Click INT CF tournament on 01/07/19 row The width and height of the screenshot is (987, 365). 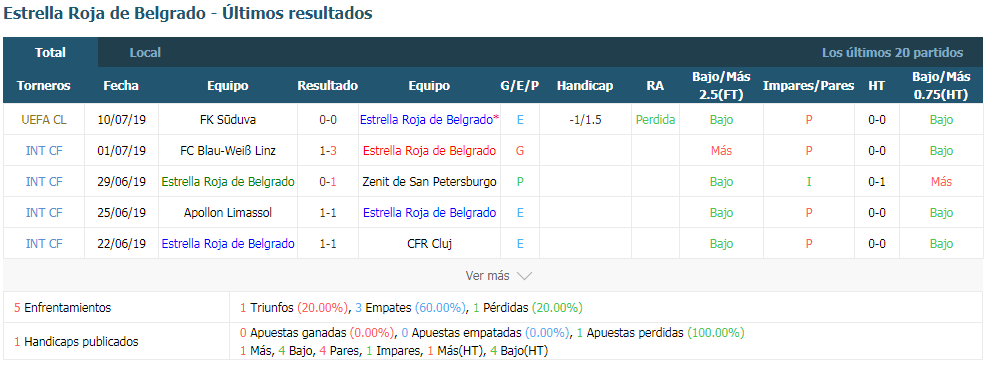click(x=44, y=150)
